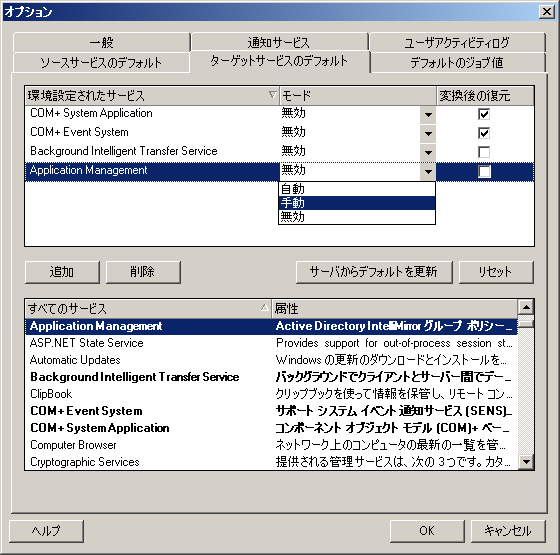This screenshot has height=555, width=560.
Task: Confirm settings with OK
Action: 427,531
